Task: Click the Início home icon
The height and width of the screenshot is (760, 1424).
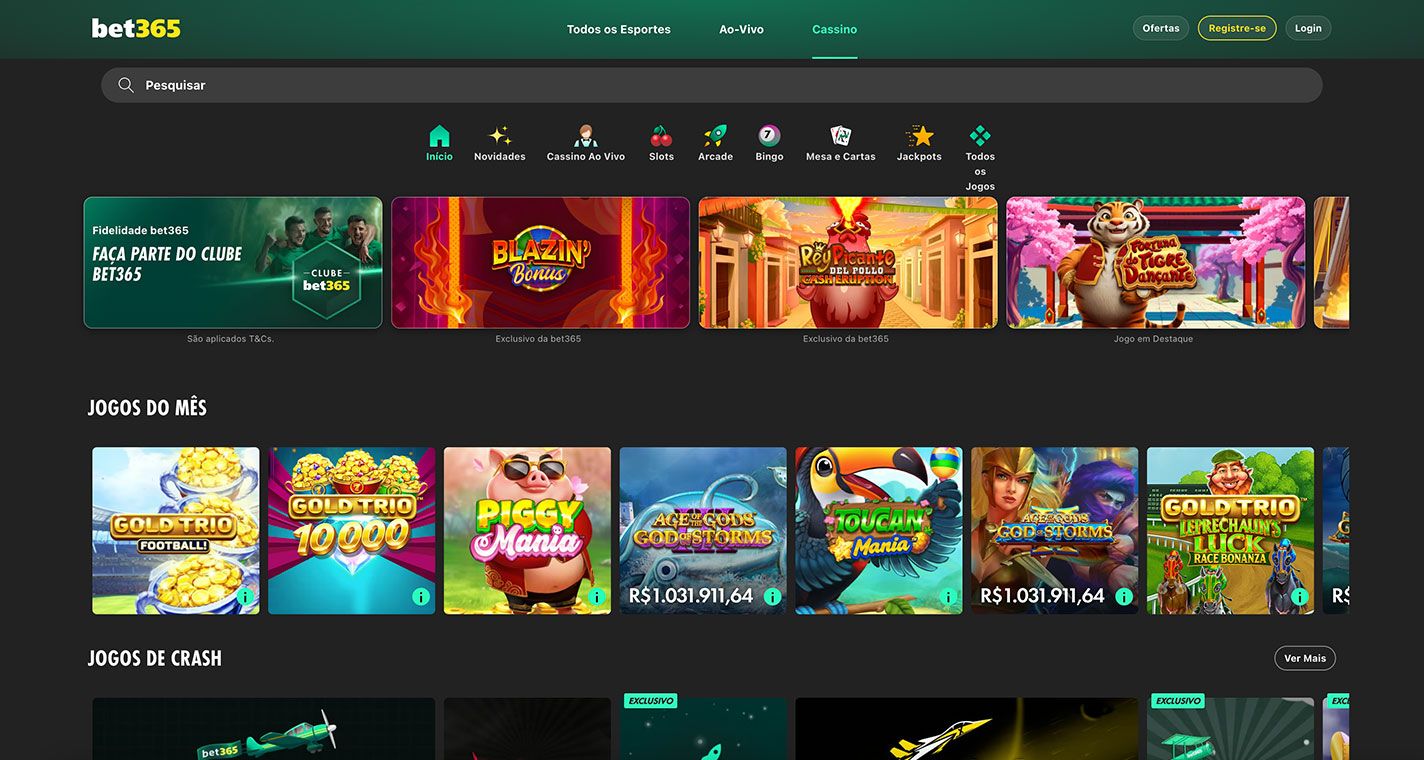Action: click(439, 137)
